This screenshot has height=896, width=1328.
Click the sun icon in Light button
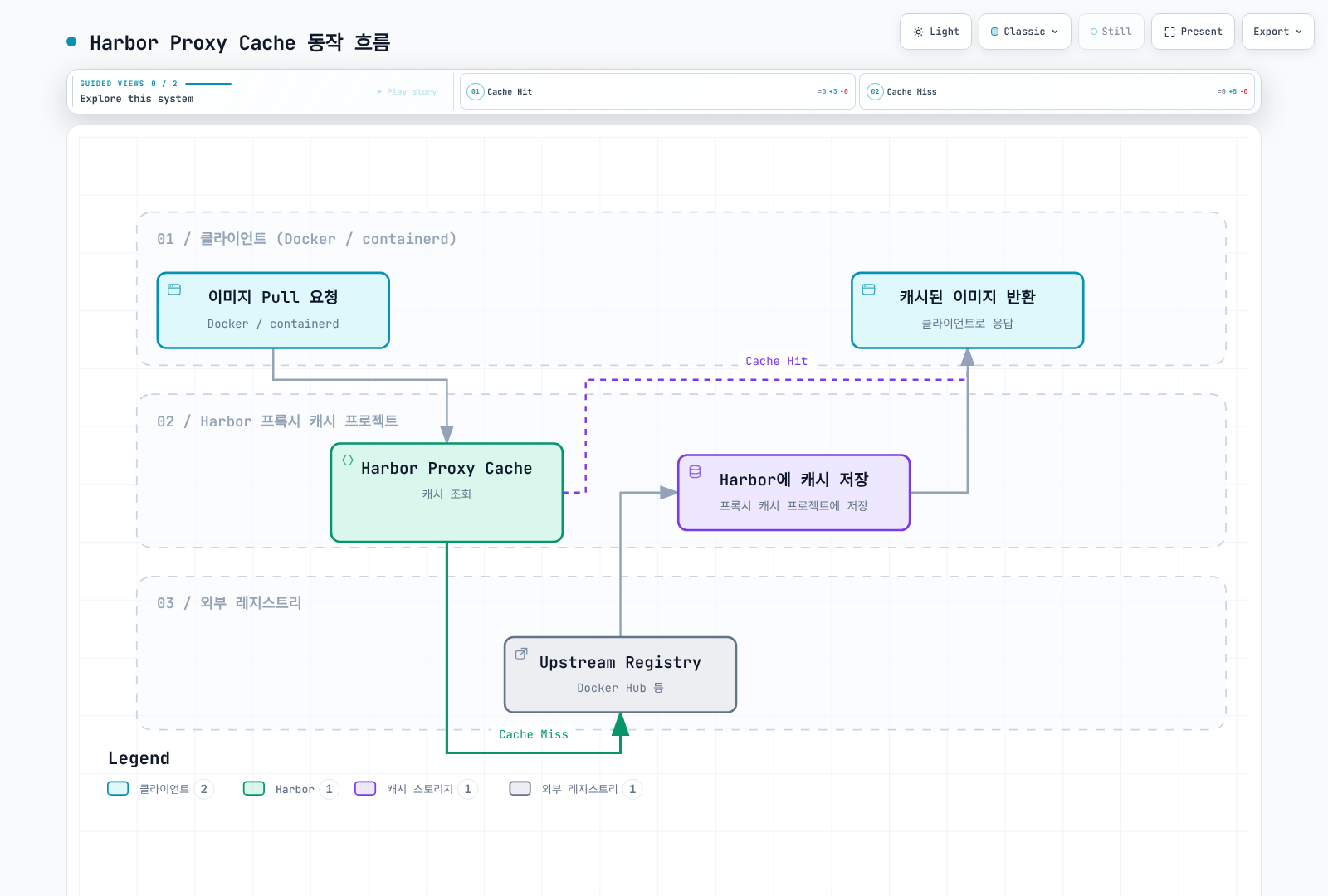tap(918, 32)
